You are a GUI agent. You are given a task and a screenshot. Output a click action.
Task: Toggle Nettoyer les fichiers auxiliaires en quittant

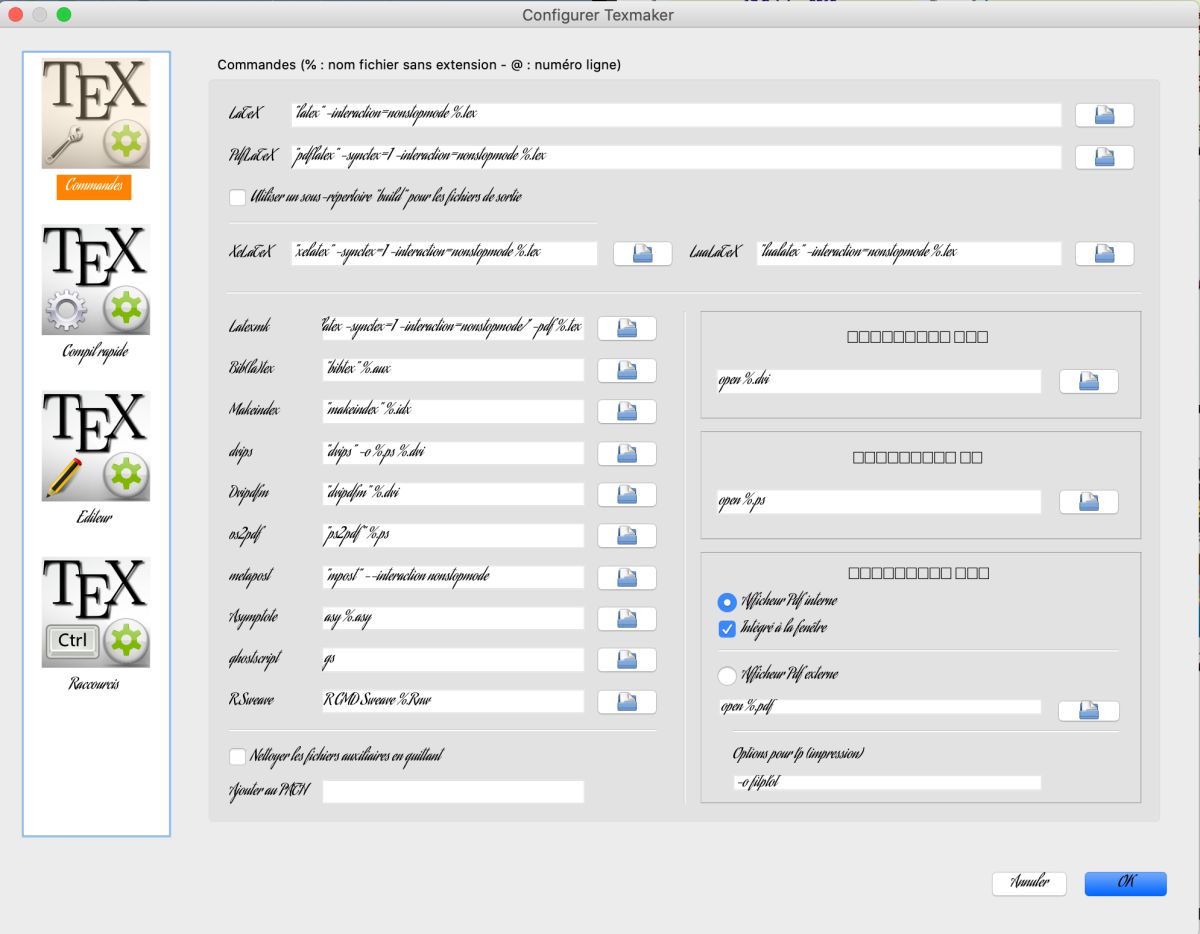tap(237, 756)
